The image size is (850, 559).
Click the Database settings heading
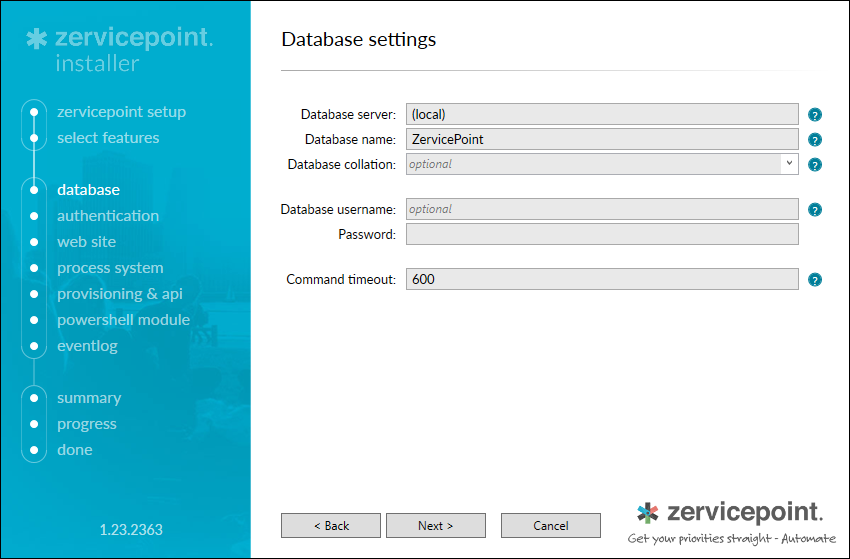[358, 40]
